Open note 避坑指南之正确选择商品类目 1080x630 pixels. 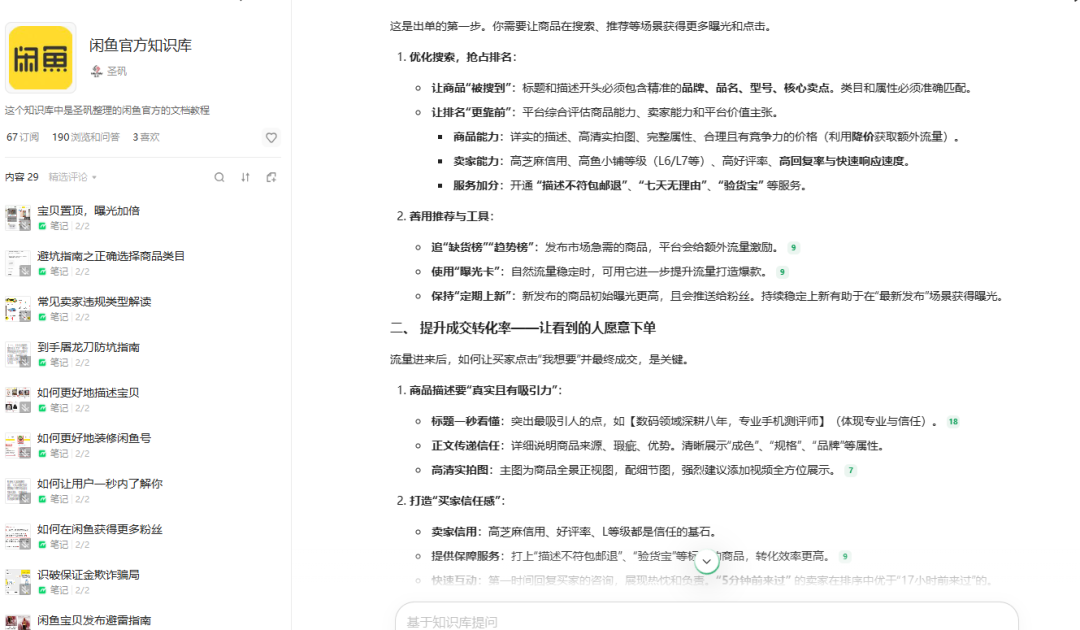click(111, 256)
